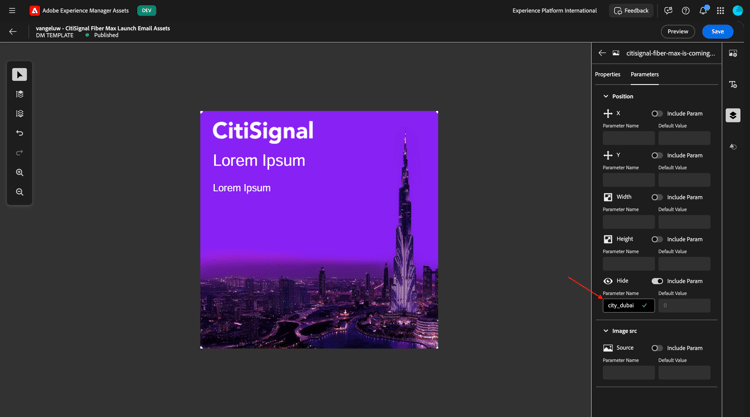Redo the last action
This screenshot has height=417, width=750.
(20, 153)
